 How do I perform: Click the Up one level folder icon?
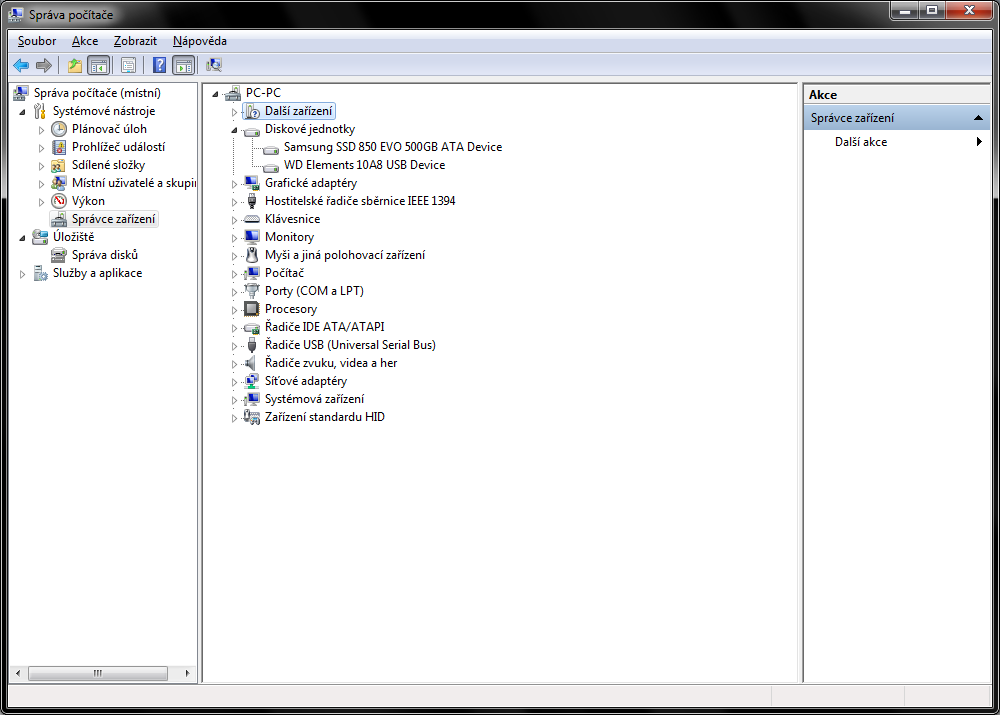[x=74, y=66]
